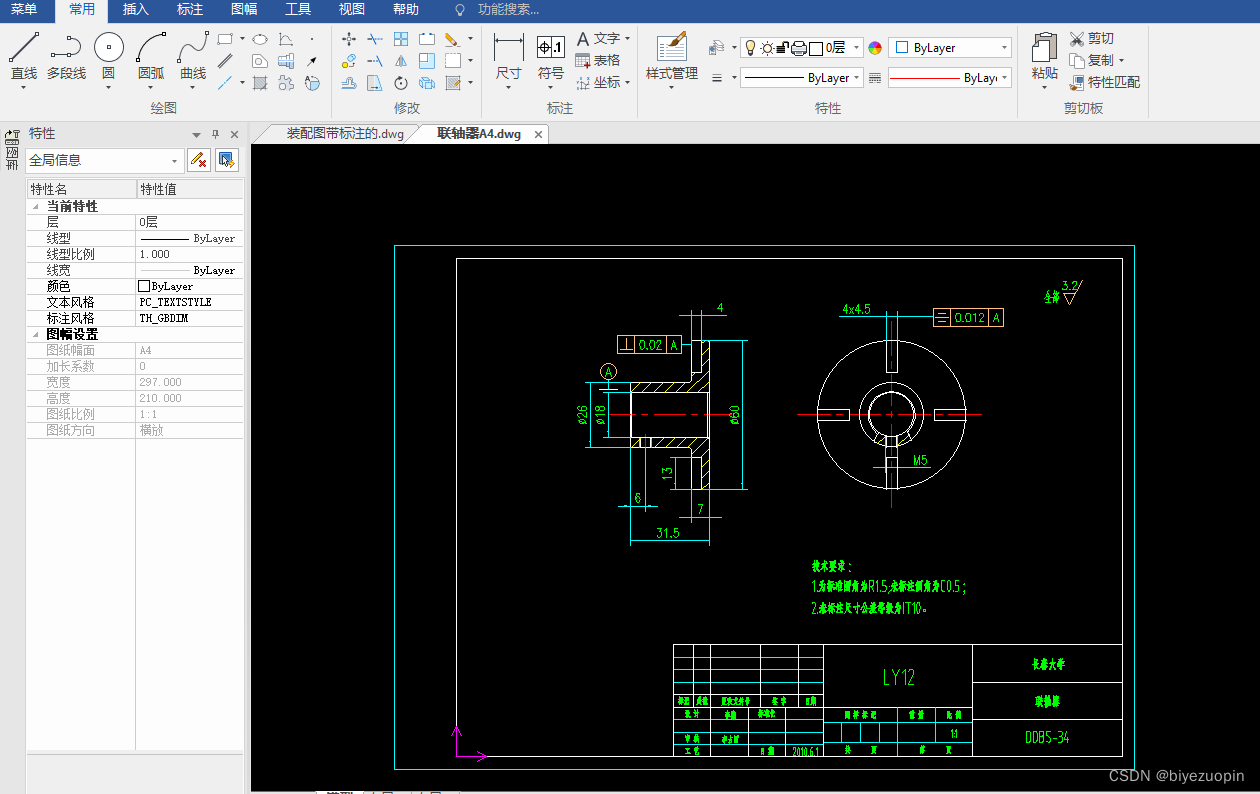Viewport: 1260px width, 794px height.
Task: Switch to the 图幅 ribbon tab
Action: click(243, 10)
